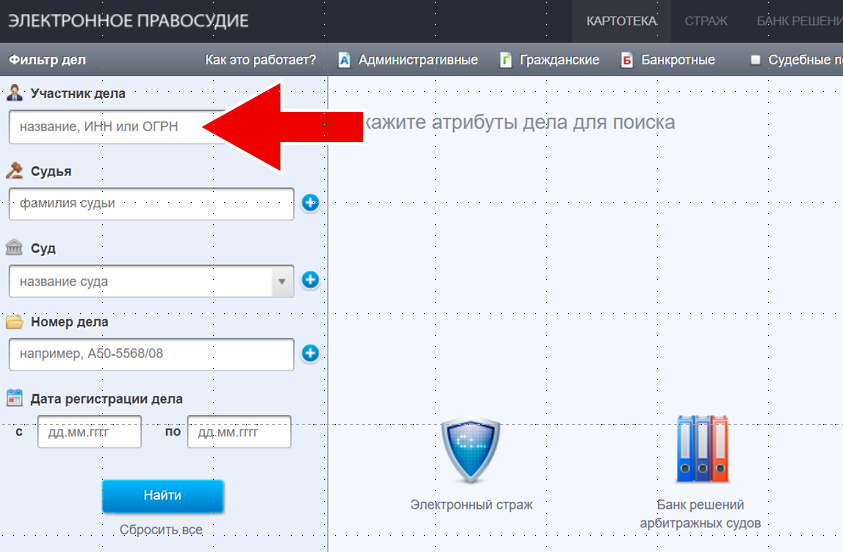Image resolution: width=843 pixels, height=552 pixels.
Task: Click the Дата регистрации дела calendar icon
Action: (15, 398)
